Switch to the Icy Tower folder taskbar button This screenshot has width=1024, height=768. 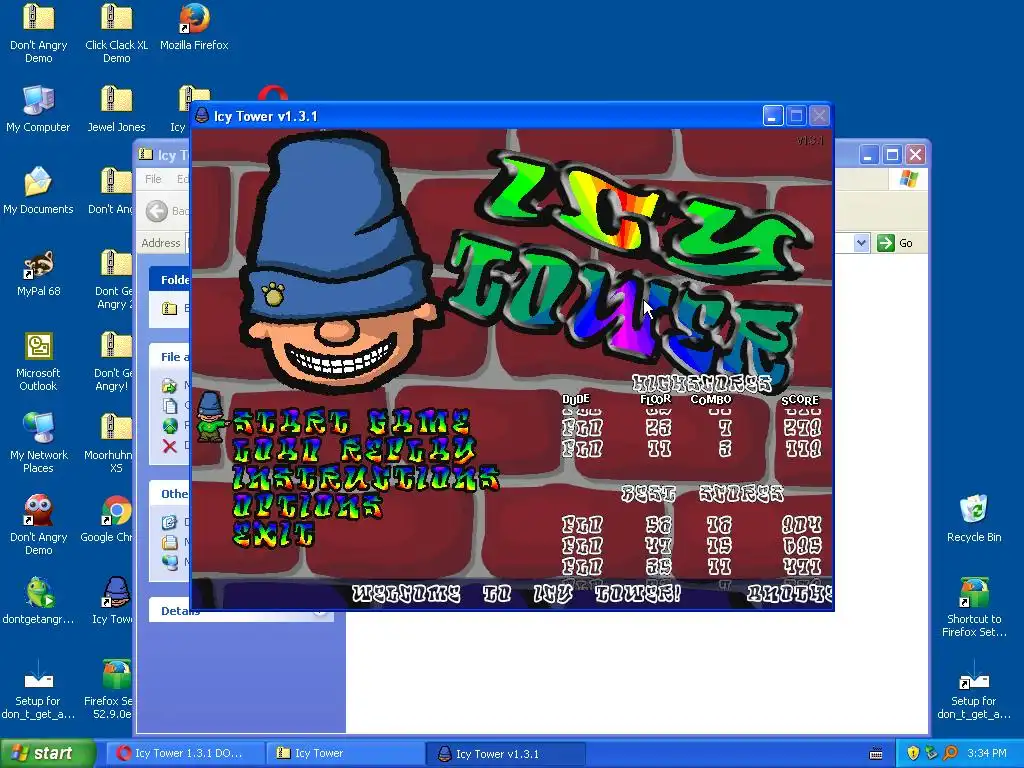(x=346, y=754)
